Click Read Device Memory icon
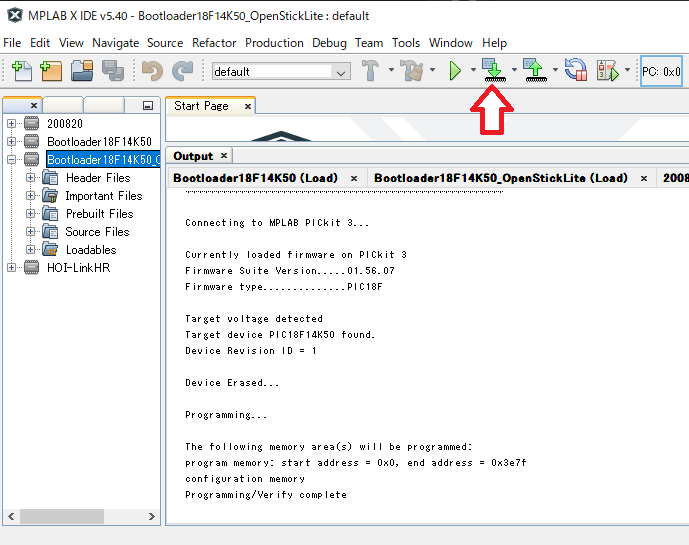The width and height of the screenshot is (689, 545). click(x=535, y=70)
